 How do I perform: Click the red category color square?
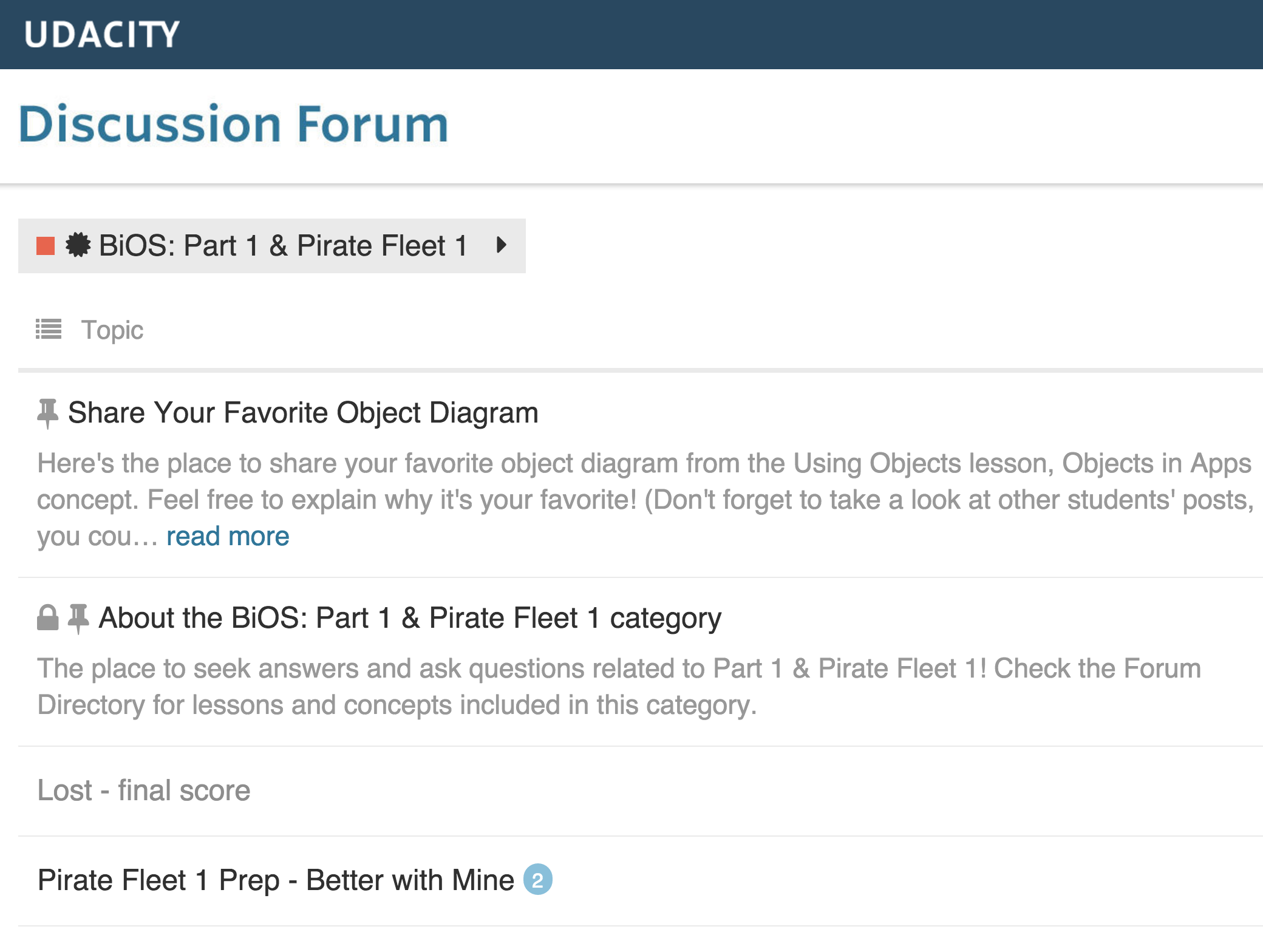(x=46, y=246)
